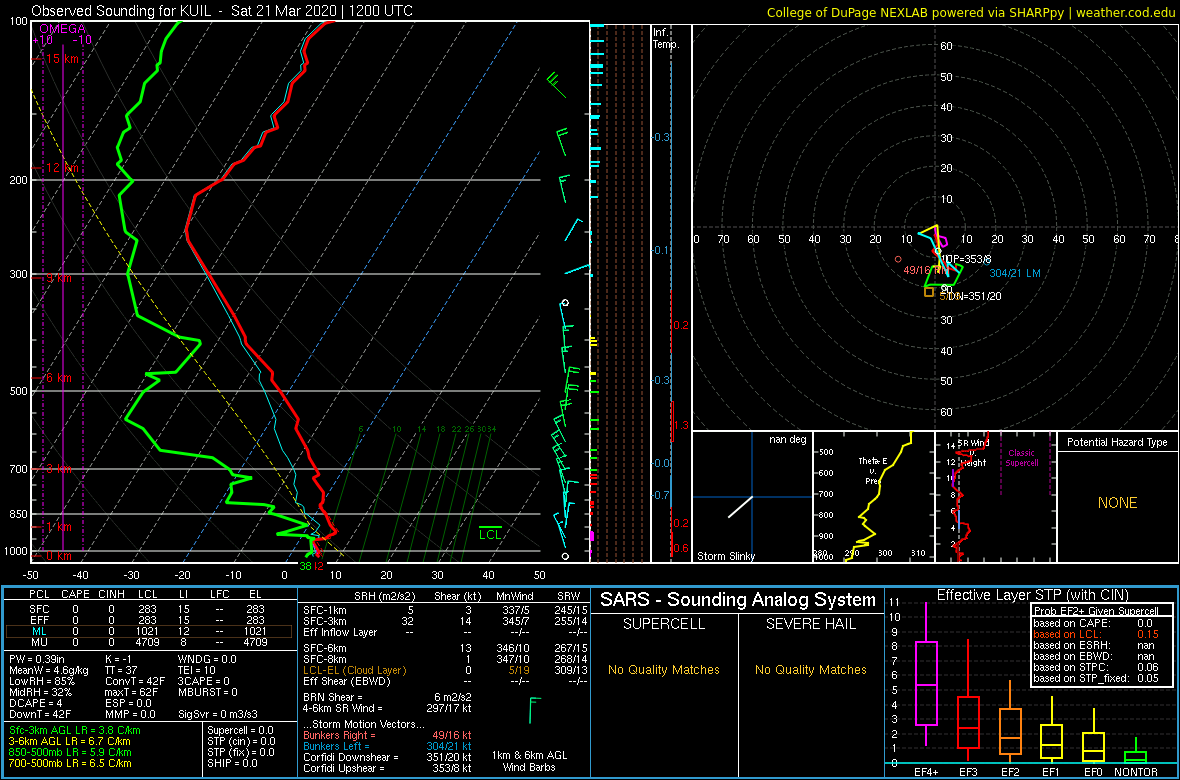Viewport: 1180px width, 780px height.
Task: Click the 1km & 6km wind barb symbol
Action: coord(535,708)
